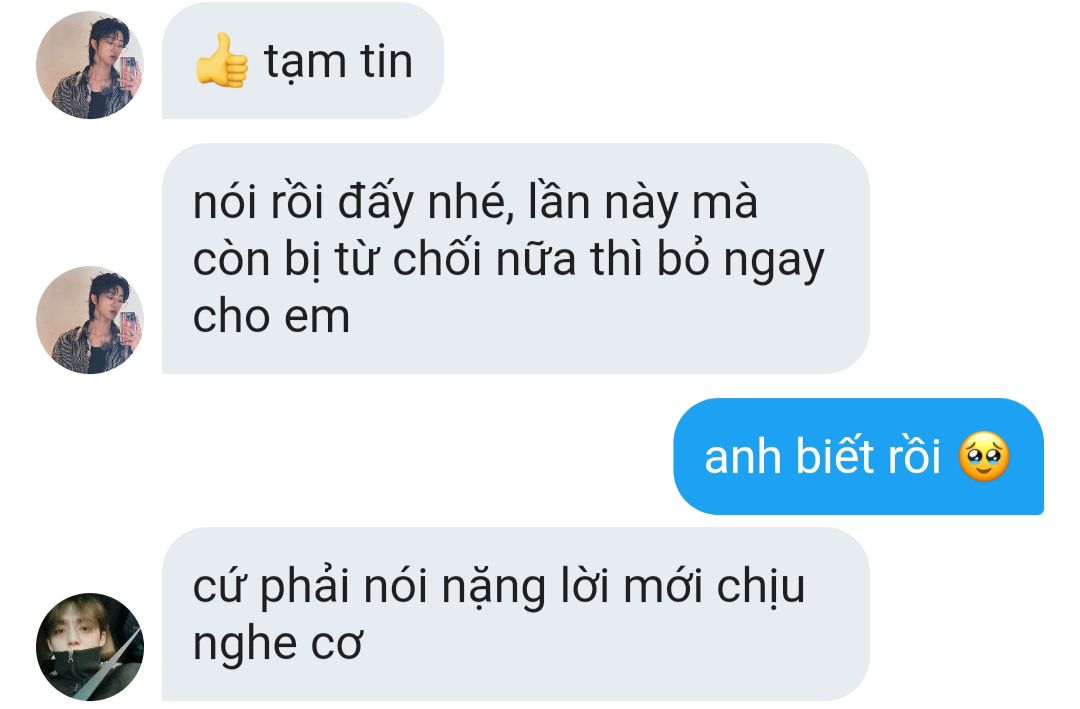
Task: Click the pleading face emoji in blue bubble
Action: click(x=984, y=456)
